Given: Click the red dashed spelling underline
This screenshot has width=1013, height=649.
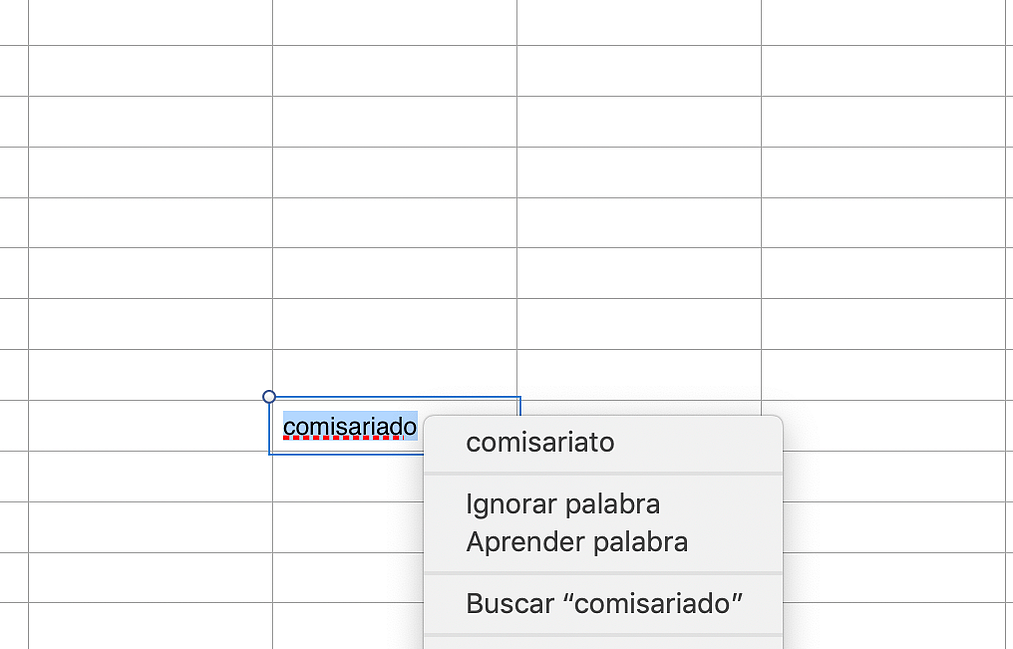Looking at the screenshot, I should 344,438.
